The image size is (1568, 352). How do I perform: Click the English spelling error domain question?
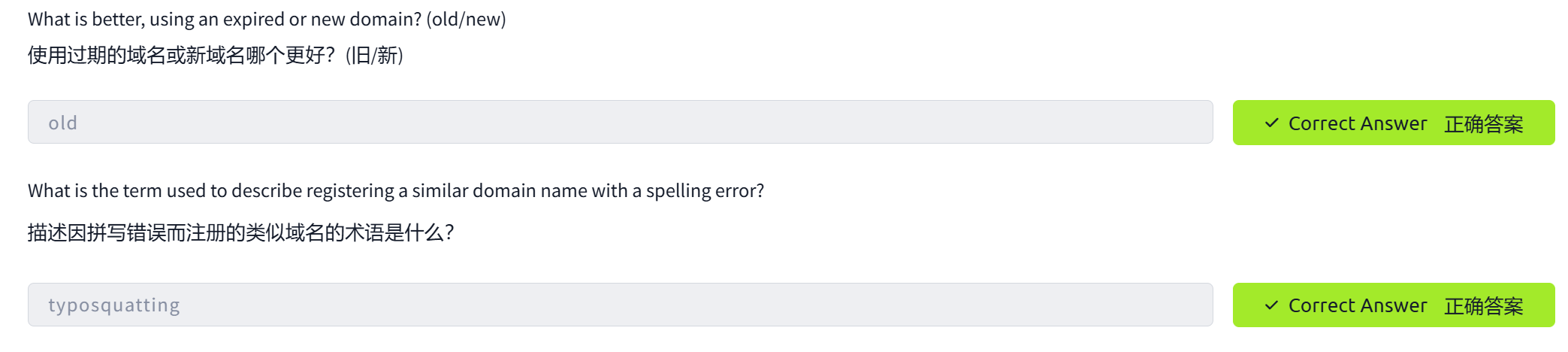pyautogui.click(x=395, y=190)
